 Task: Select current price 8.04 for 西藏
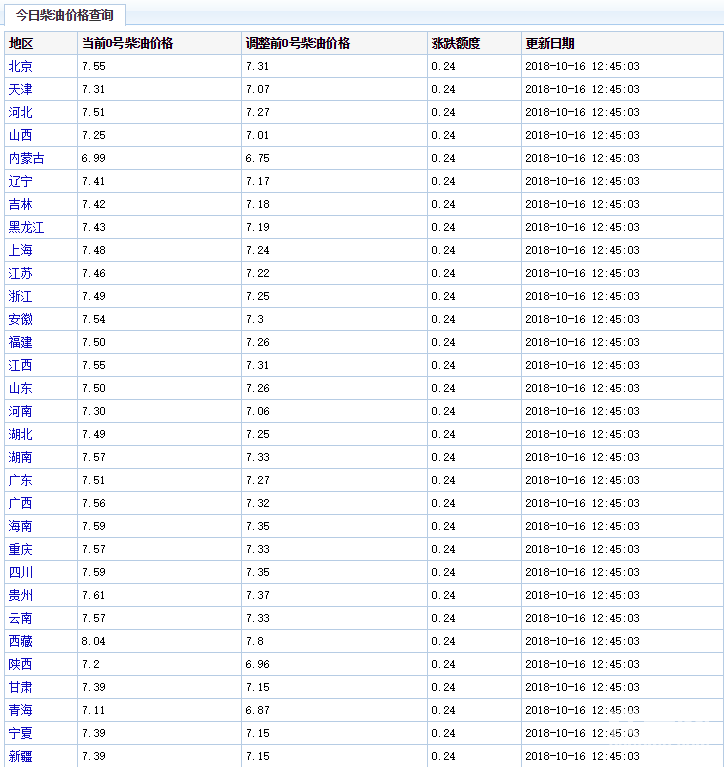[93, 641]
